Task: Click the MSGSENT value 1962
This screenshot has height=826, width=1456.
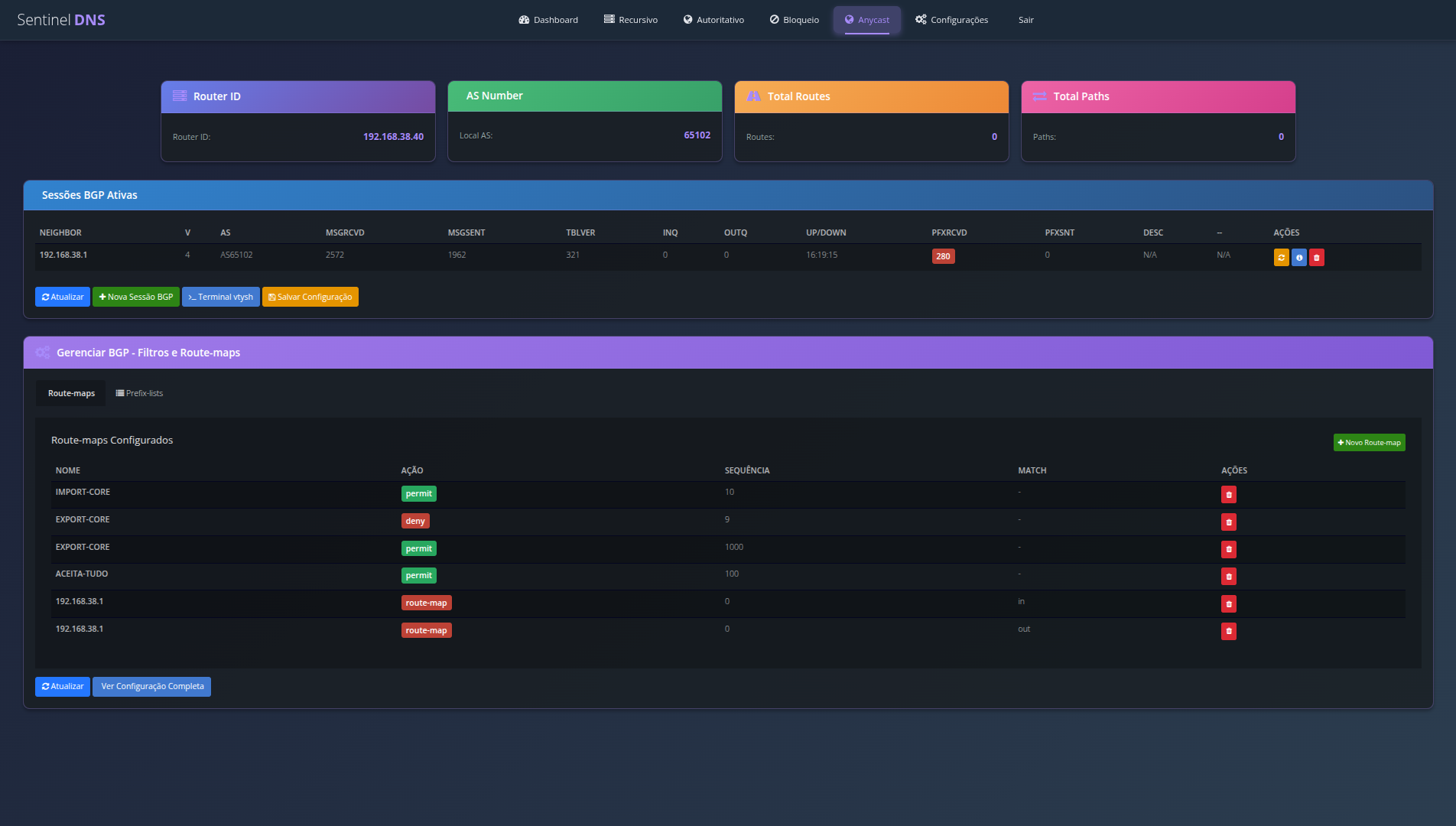Action: pos(457,255)
